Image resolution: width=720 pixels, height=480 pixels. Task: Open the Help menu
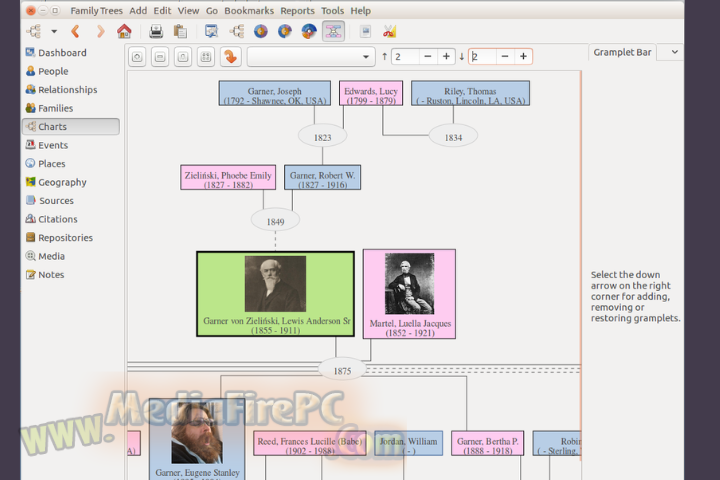(360, 11)
